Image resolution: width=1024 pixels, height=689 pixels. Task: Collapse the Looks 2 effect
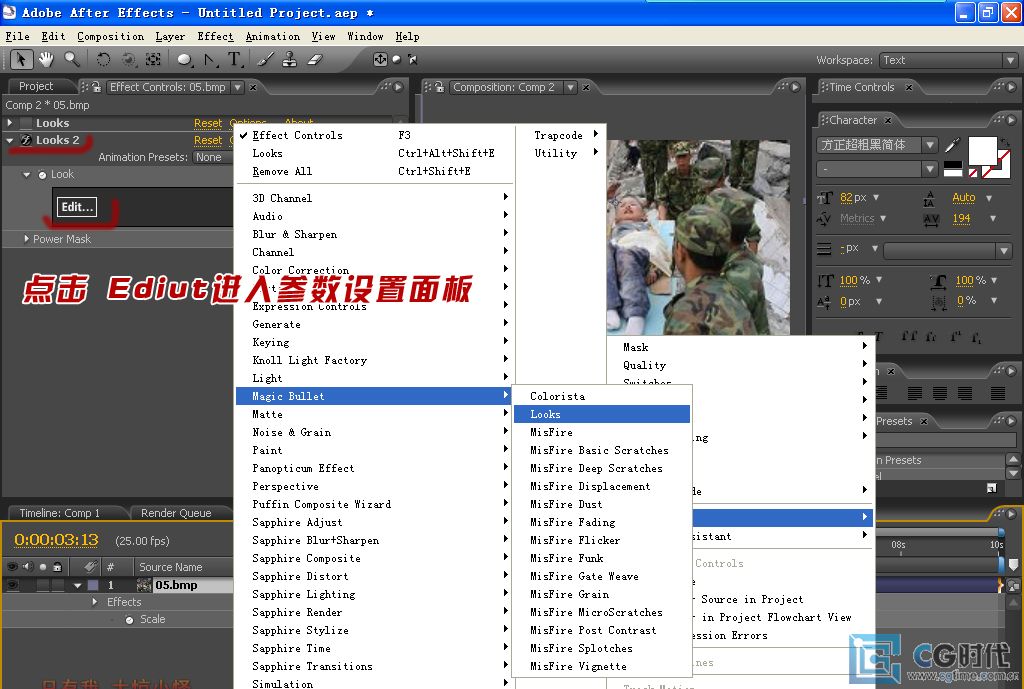(x=10, y=140)
